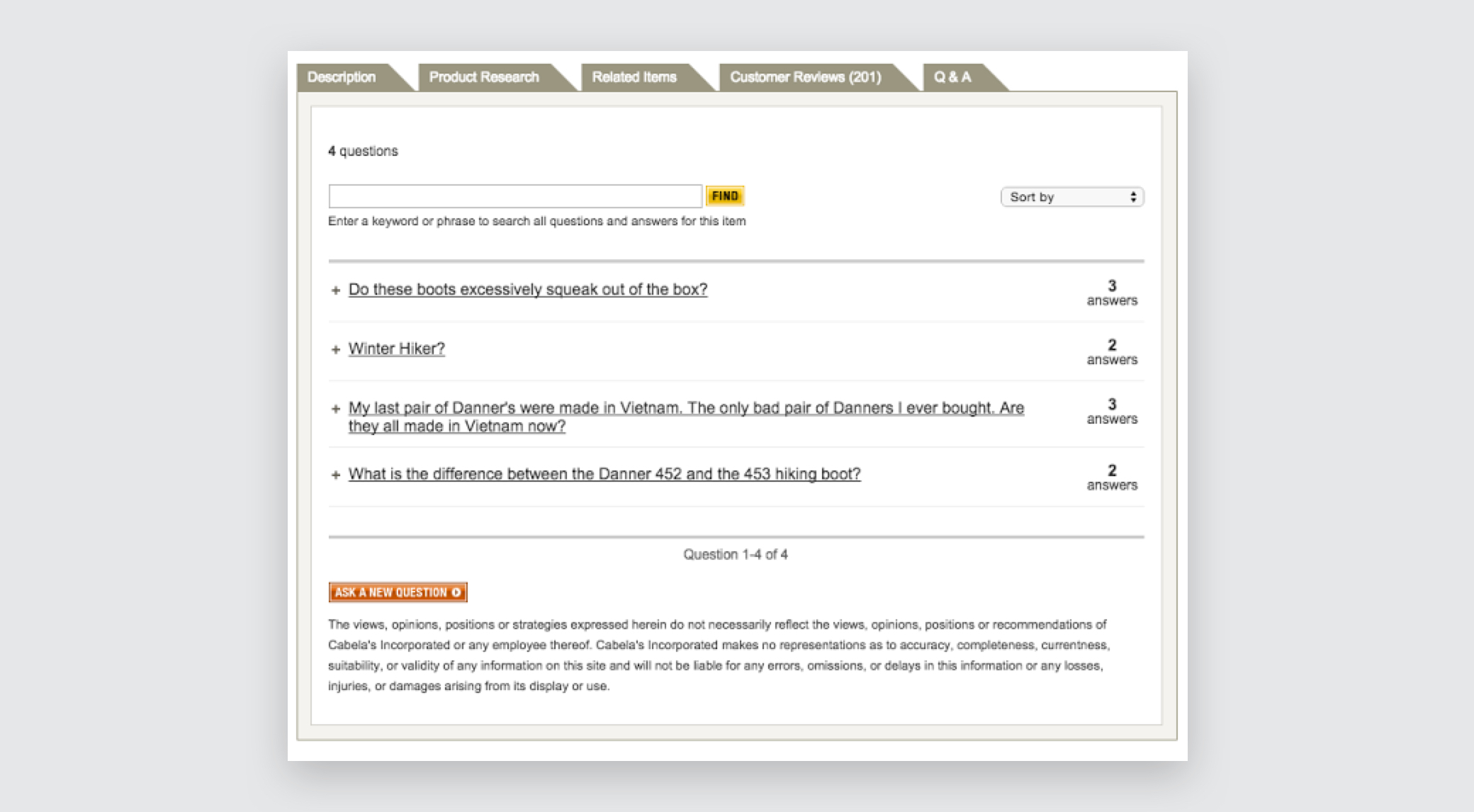Switch to the Q & A tab
This screenshot has width=1474, height=812.
(x=952, y=78)
